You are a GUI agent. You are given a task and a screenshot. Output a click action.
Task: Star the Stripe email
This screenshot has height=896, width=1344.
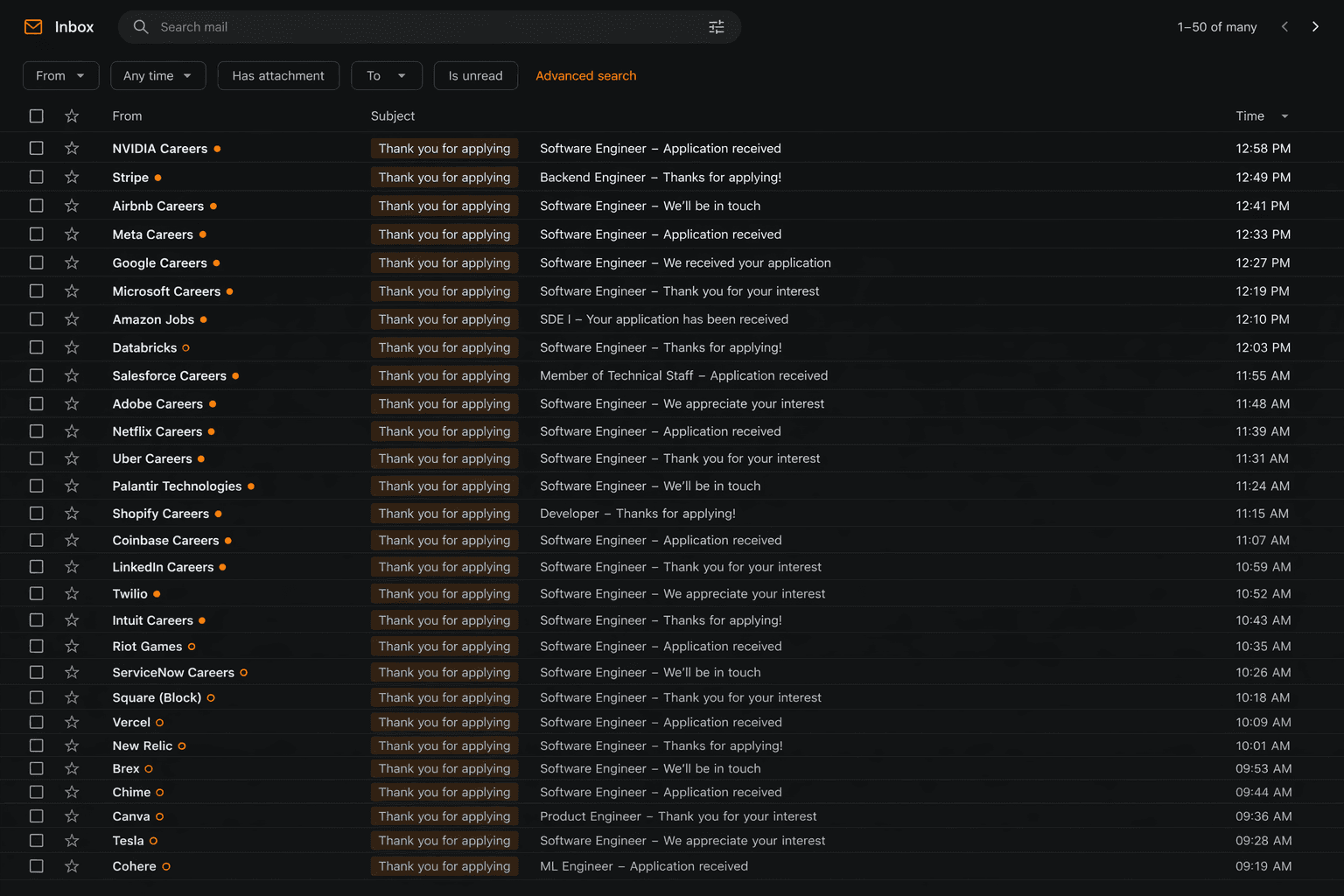coord(72,177)
